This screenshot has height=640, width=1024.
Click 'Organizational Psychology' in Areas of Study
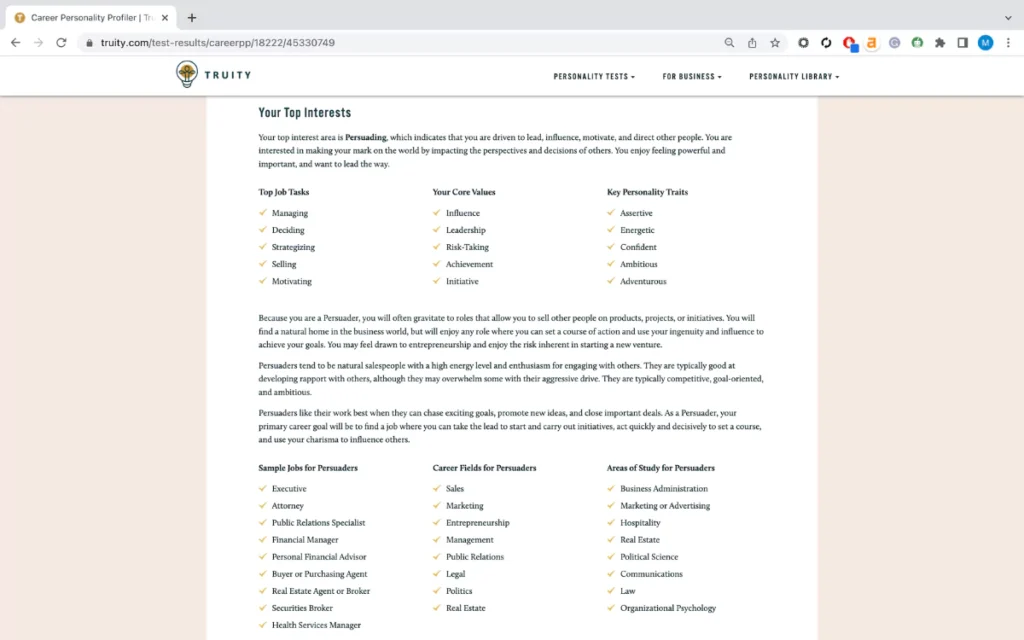[x=668, y=608]
